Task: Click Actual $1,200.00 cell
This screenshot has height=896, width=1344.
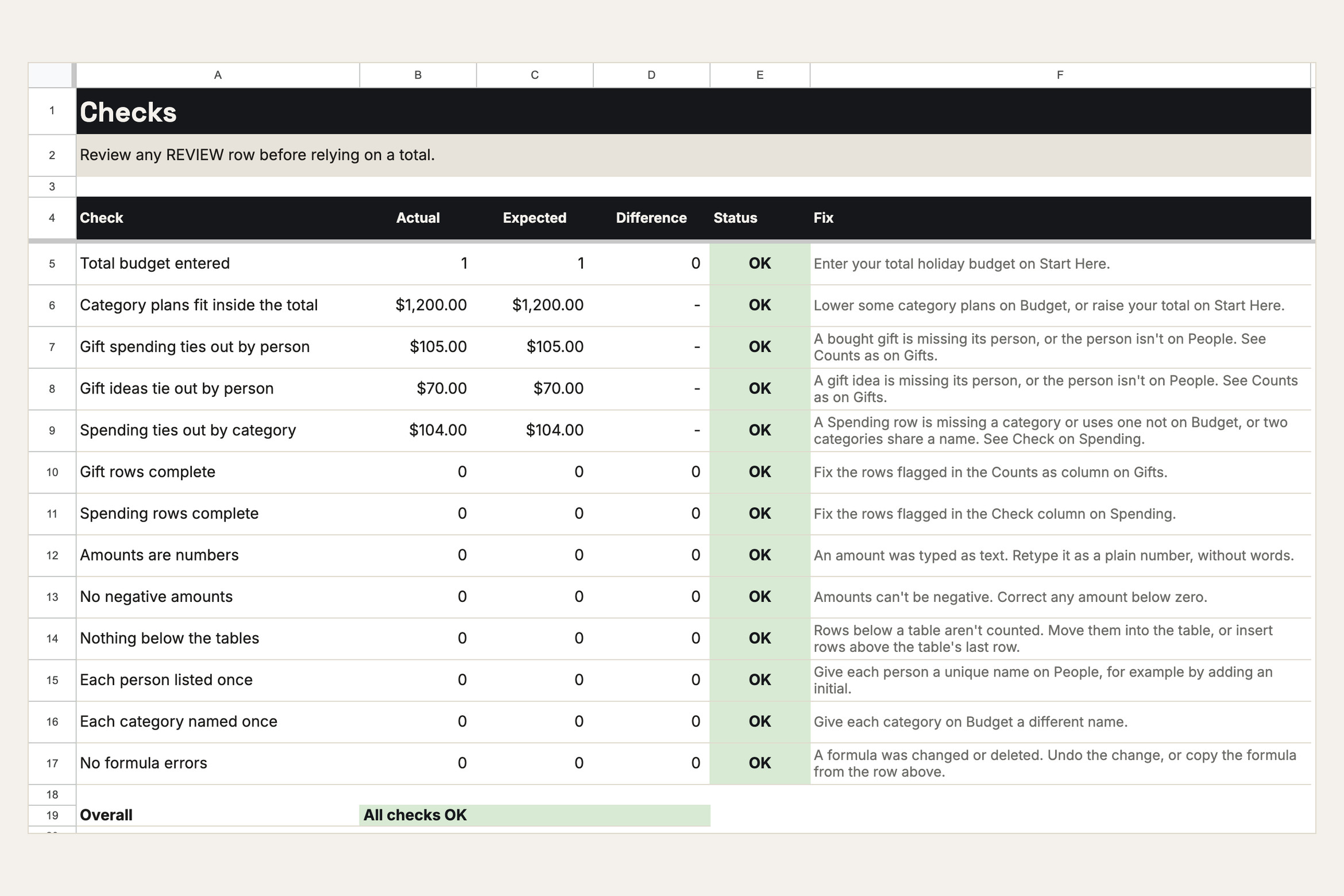Action: (x=418, y=306)
